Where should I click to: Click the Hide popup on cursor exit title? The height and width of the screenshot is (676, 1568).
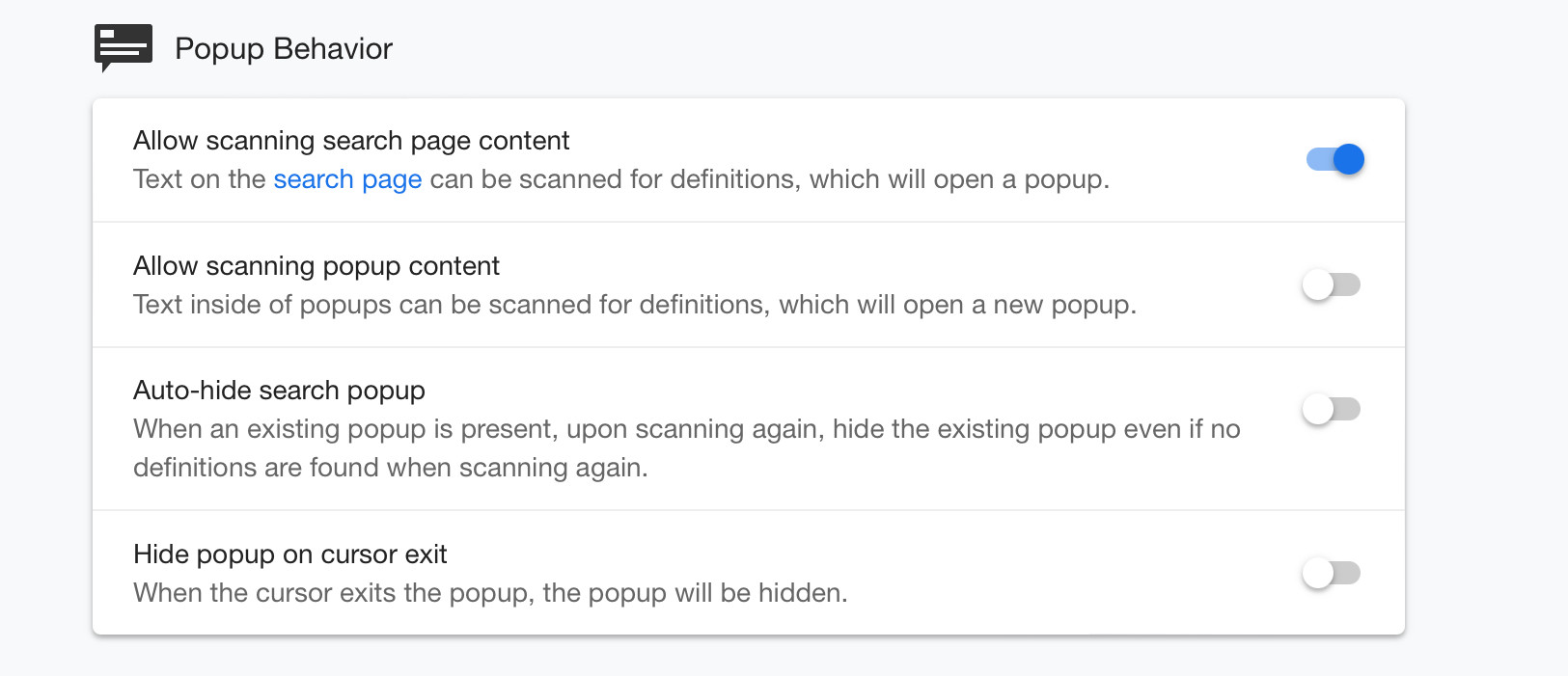click(290, 554)
